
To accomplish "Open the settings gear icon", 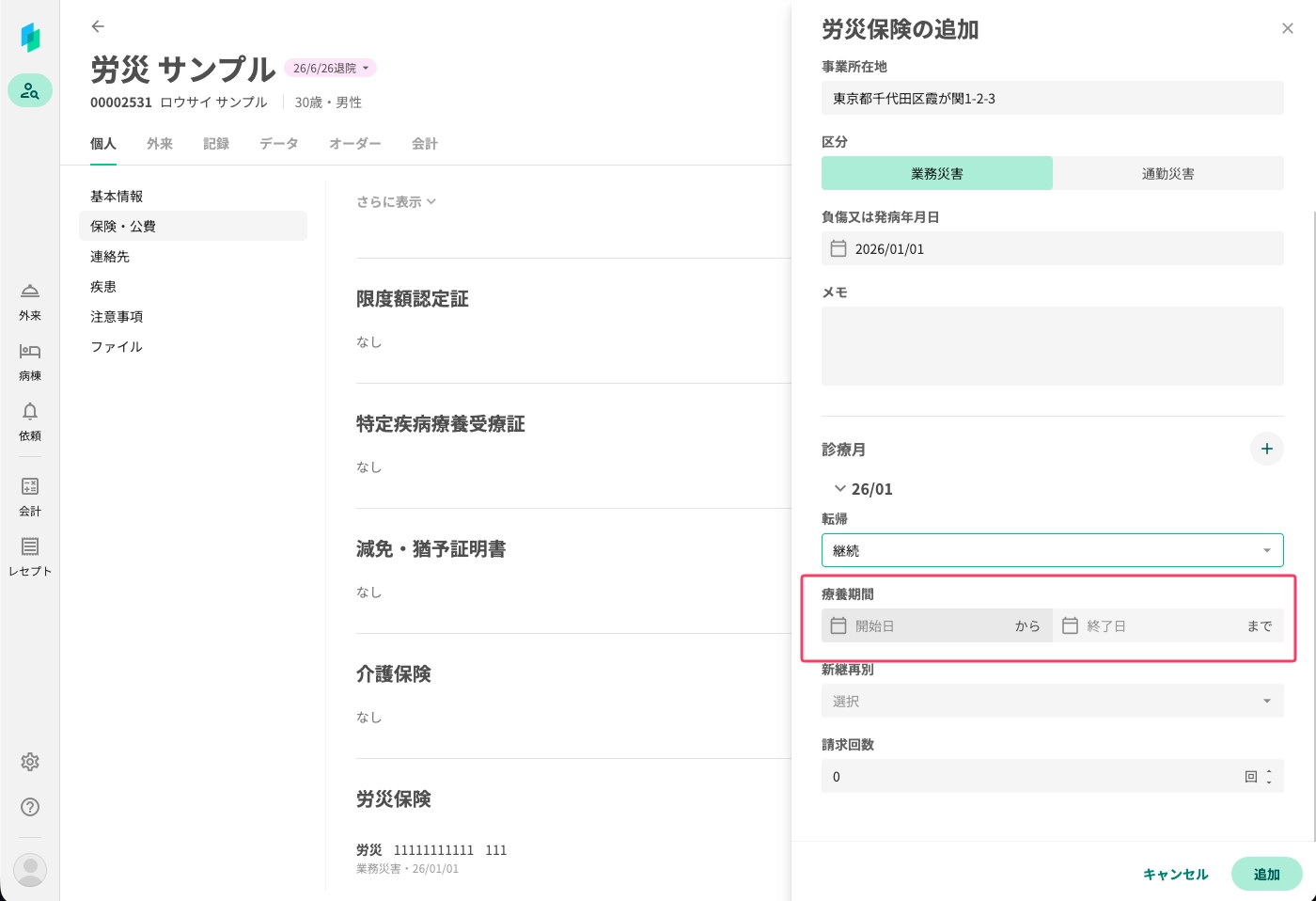I will 30,762.
